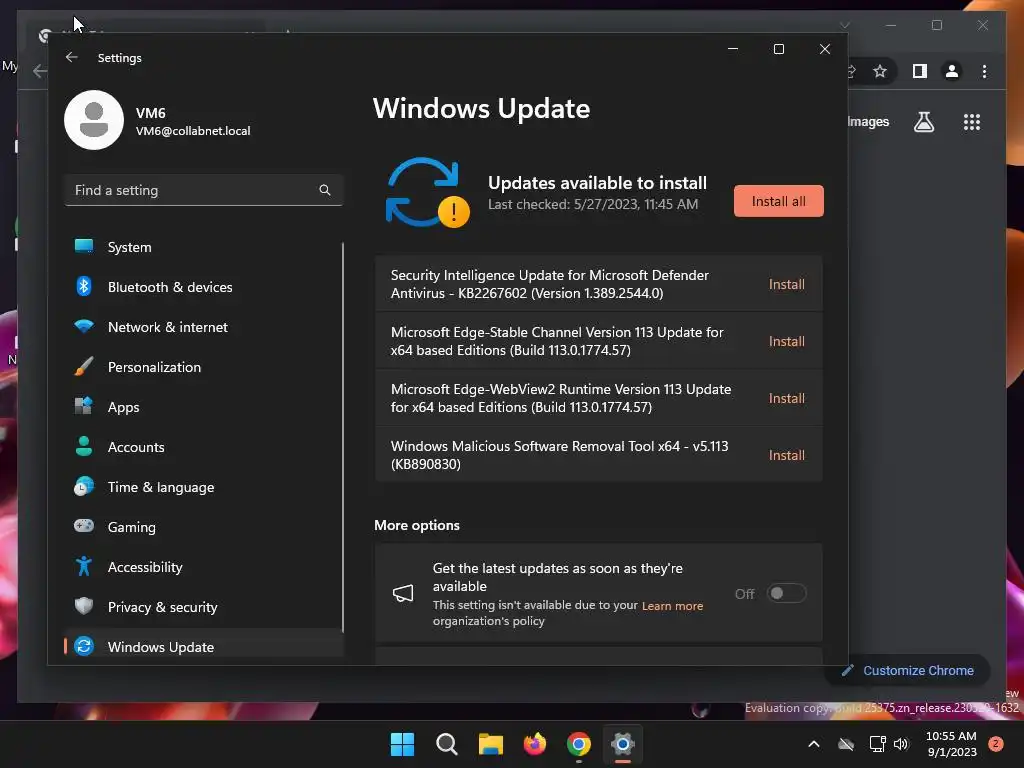Open Gaming settings
Image resolution: width=1024 pixels, height=768 pixels.
[x=203, y=526]
